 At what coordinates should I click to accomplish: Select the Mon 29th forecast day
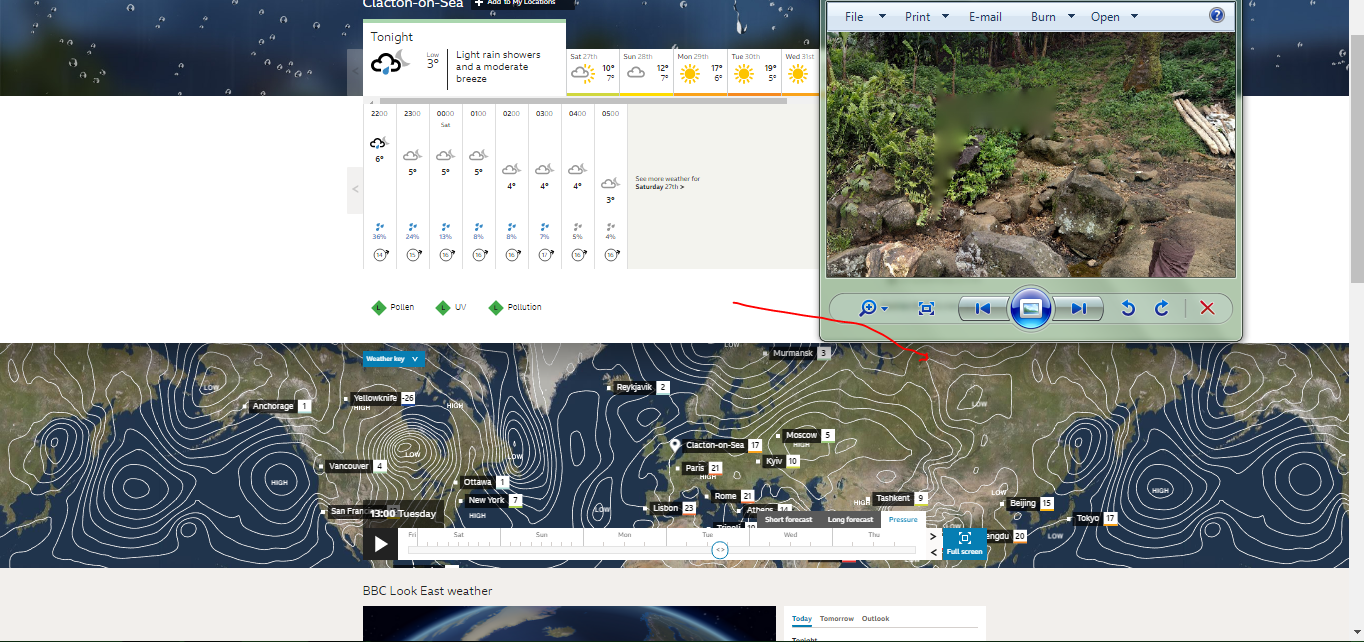tap(700, 72)
